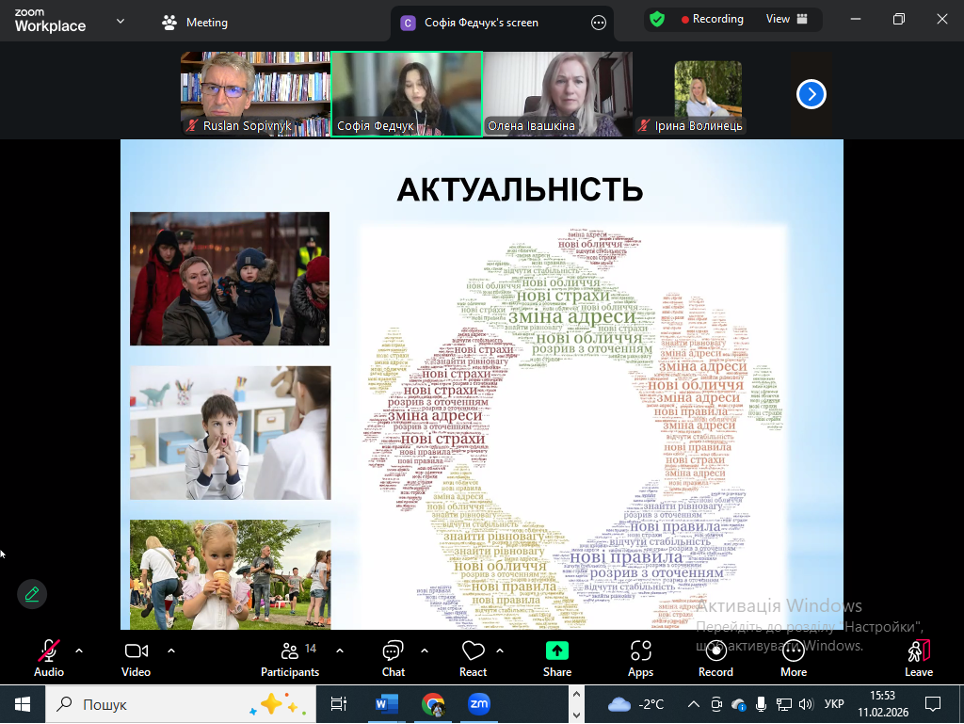Expand the Participants options caret

point(340,651)
